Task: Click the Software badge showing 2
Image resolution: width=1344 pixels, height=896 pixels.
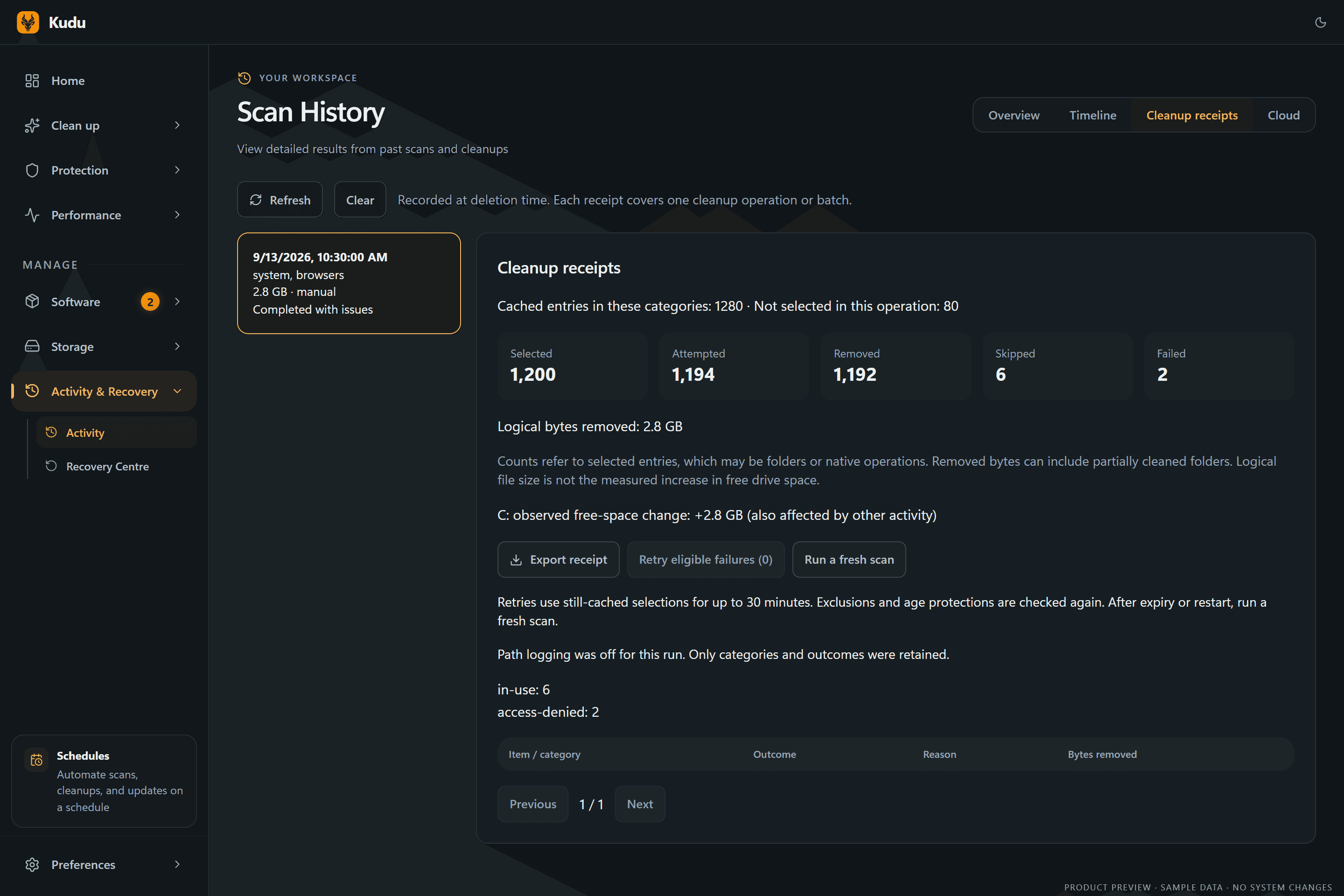Action: (x=150, y=302)
